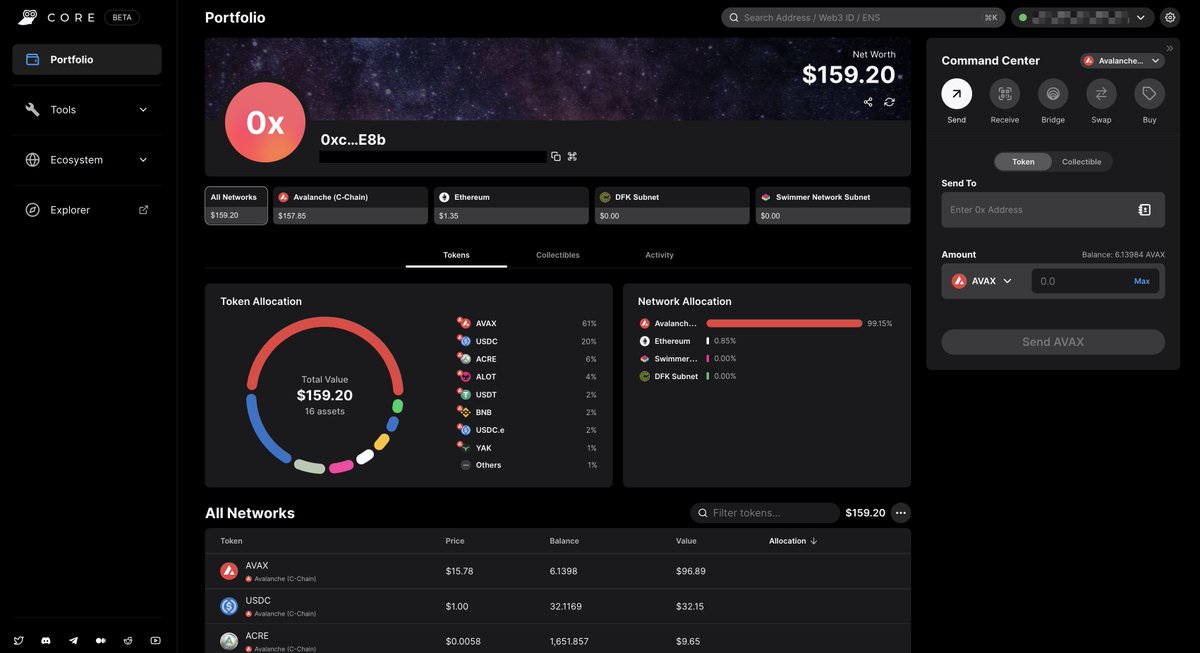The height and width of the screenshot is (653, 1200).
Task: Select the DFK Subnet network card
Action: 672,205
